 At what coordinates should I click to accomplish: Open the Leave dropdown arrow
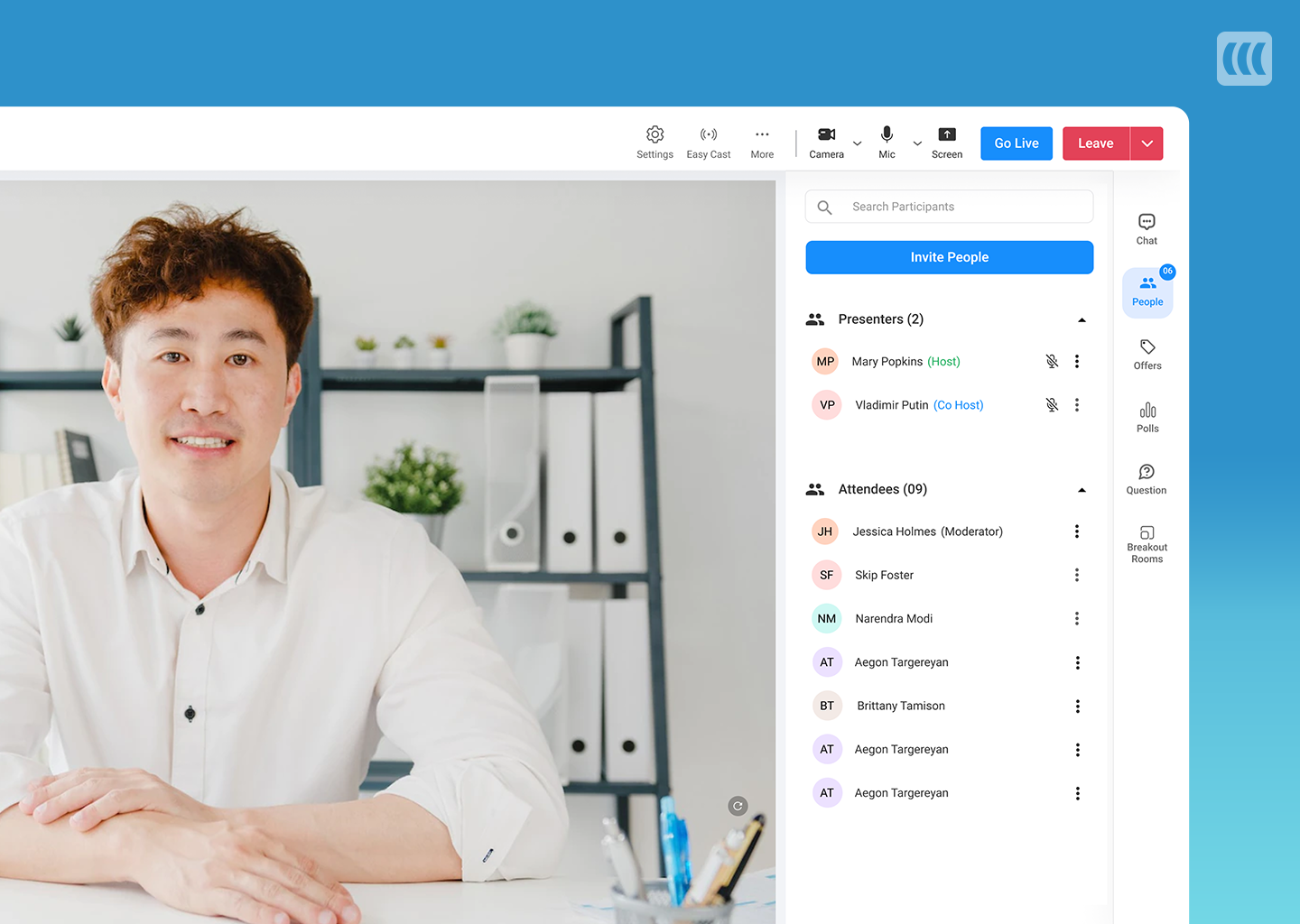tap(1147, 143)
